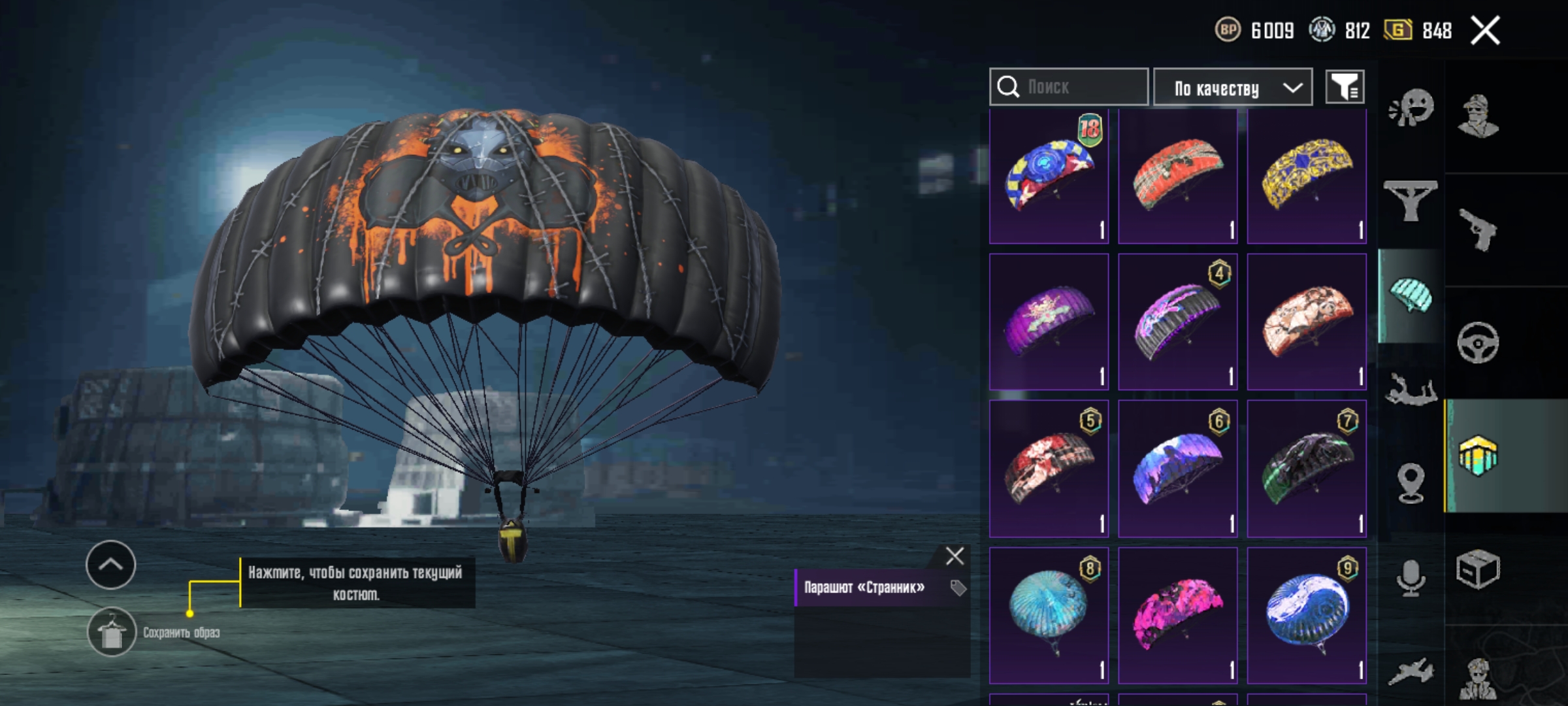Click the G gold currency icon
This screenshot has height=706, width=1568.
1397,30
